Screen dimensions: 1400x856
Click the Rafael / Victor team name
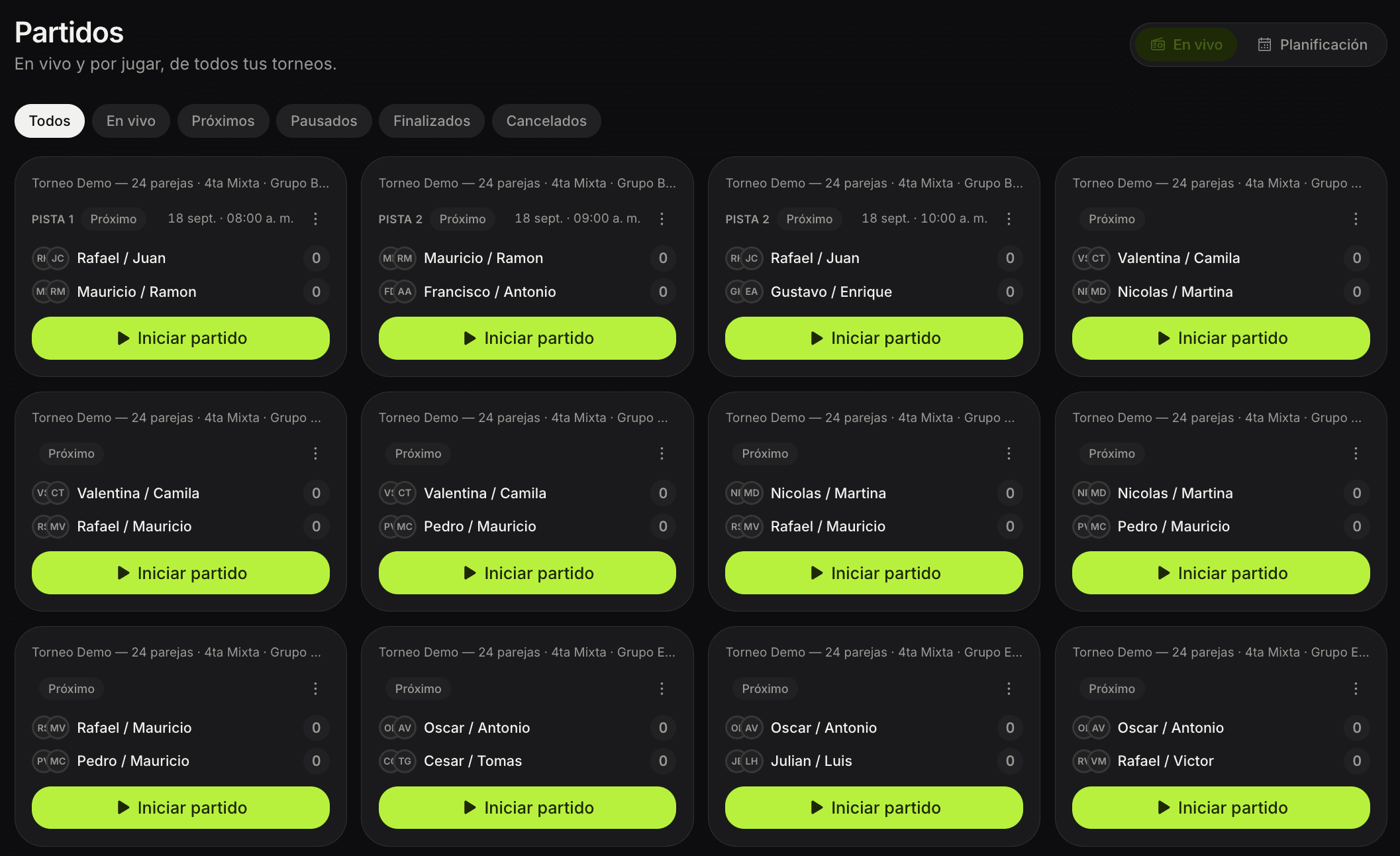(x=1166, y=761)
